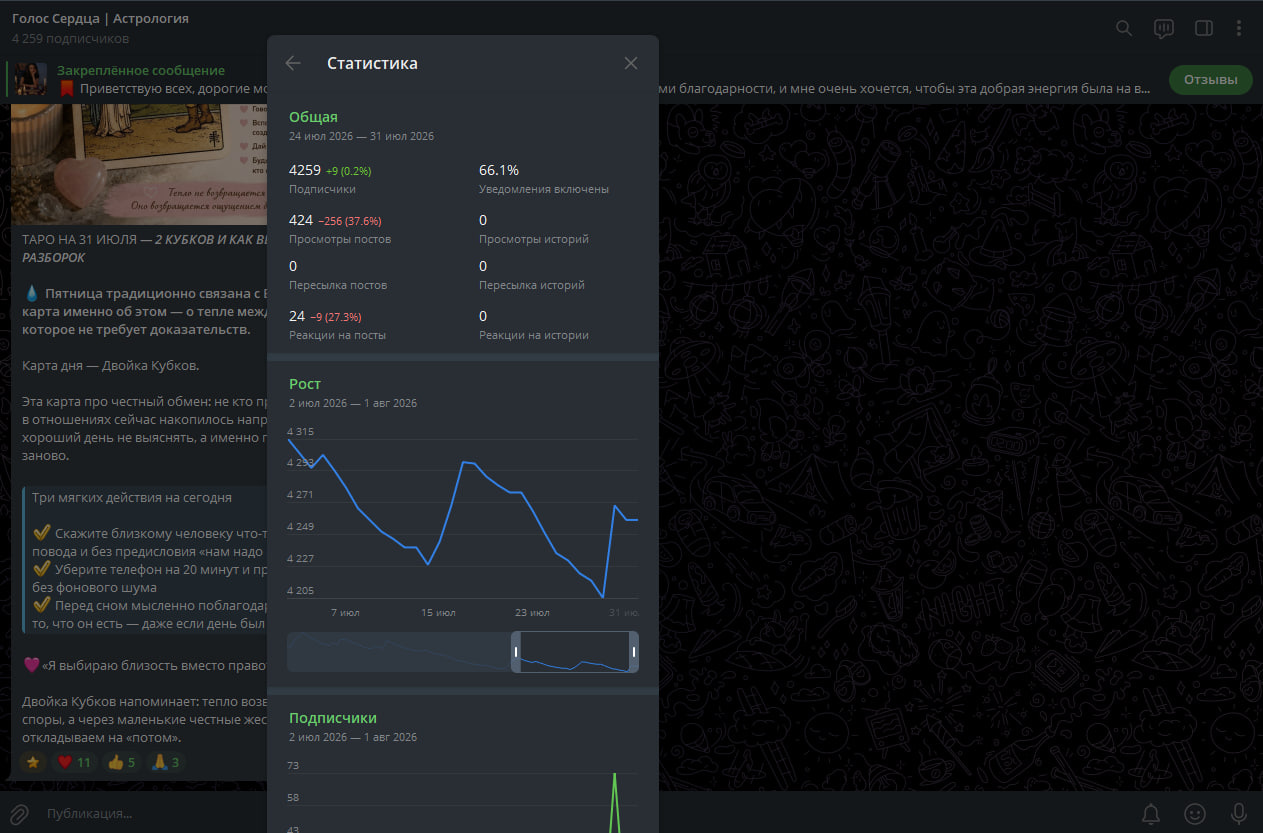The height and width of the screenshot is (833, 1263).
Task: Toggle the right sidebar panel icon
Action: click(1204, 28)
